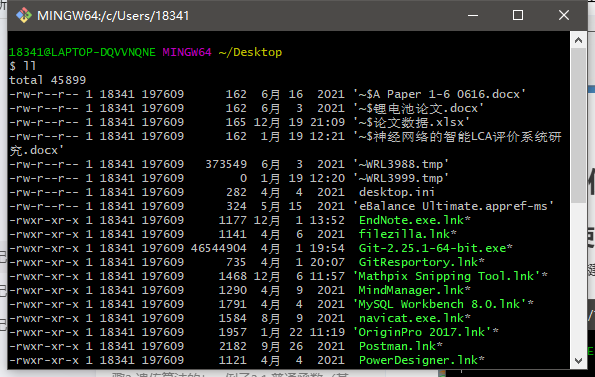
Task: Click the '$ ll' command line
Action: click(x=23, y=66)
